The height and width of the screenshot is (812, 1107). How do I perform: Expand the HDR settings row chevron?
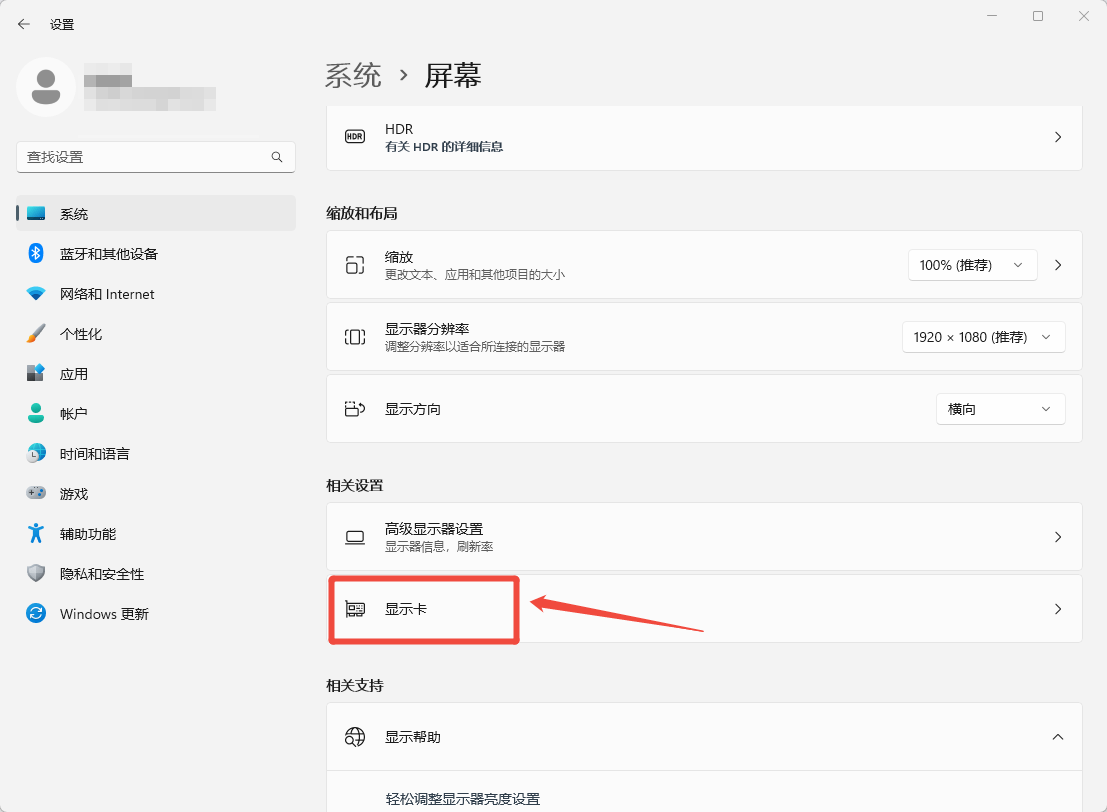tap(1058, 137)
